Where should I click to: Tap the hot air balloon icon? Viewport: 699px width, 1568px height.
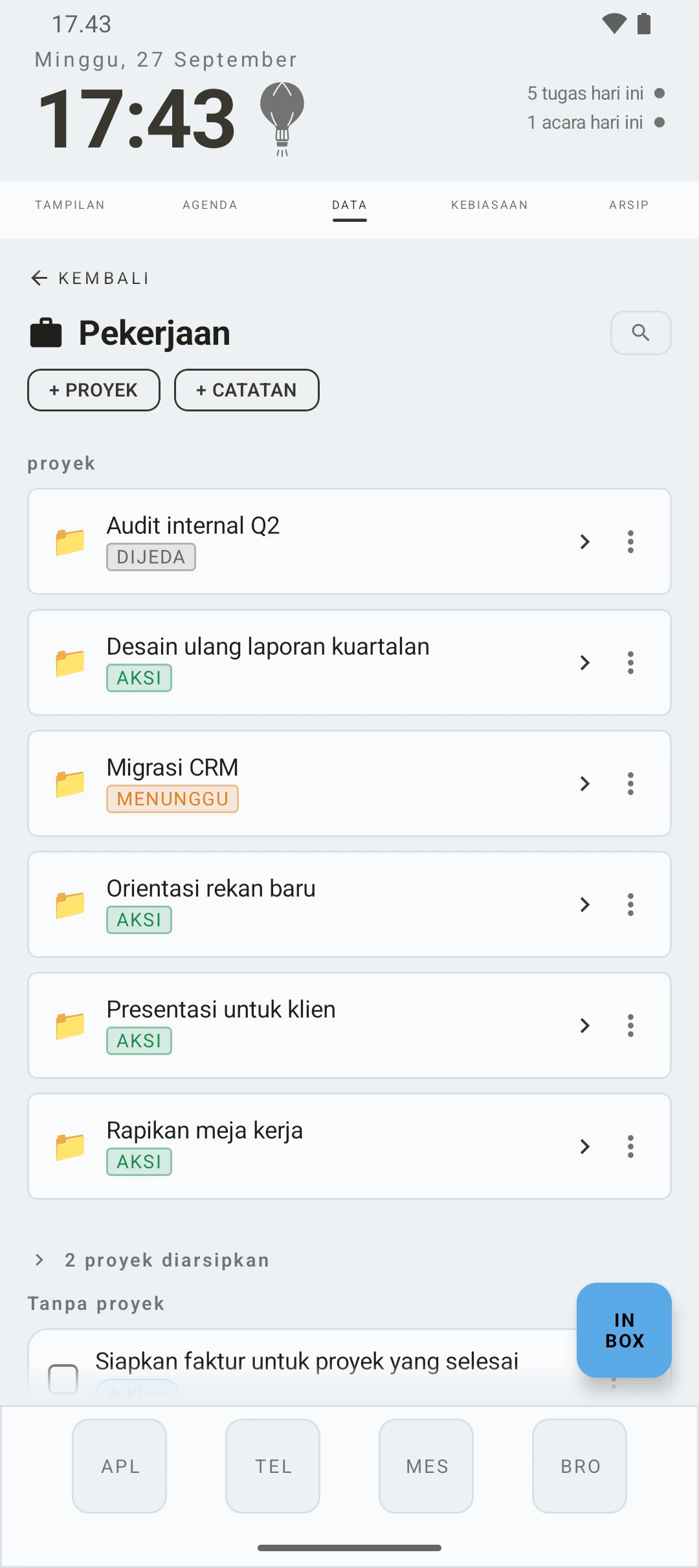coord(282,119)
